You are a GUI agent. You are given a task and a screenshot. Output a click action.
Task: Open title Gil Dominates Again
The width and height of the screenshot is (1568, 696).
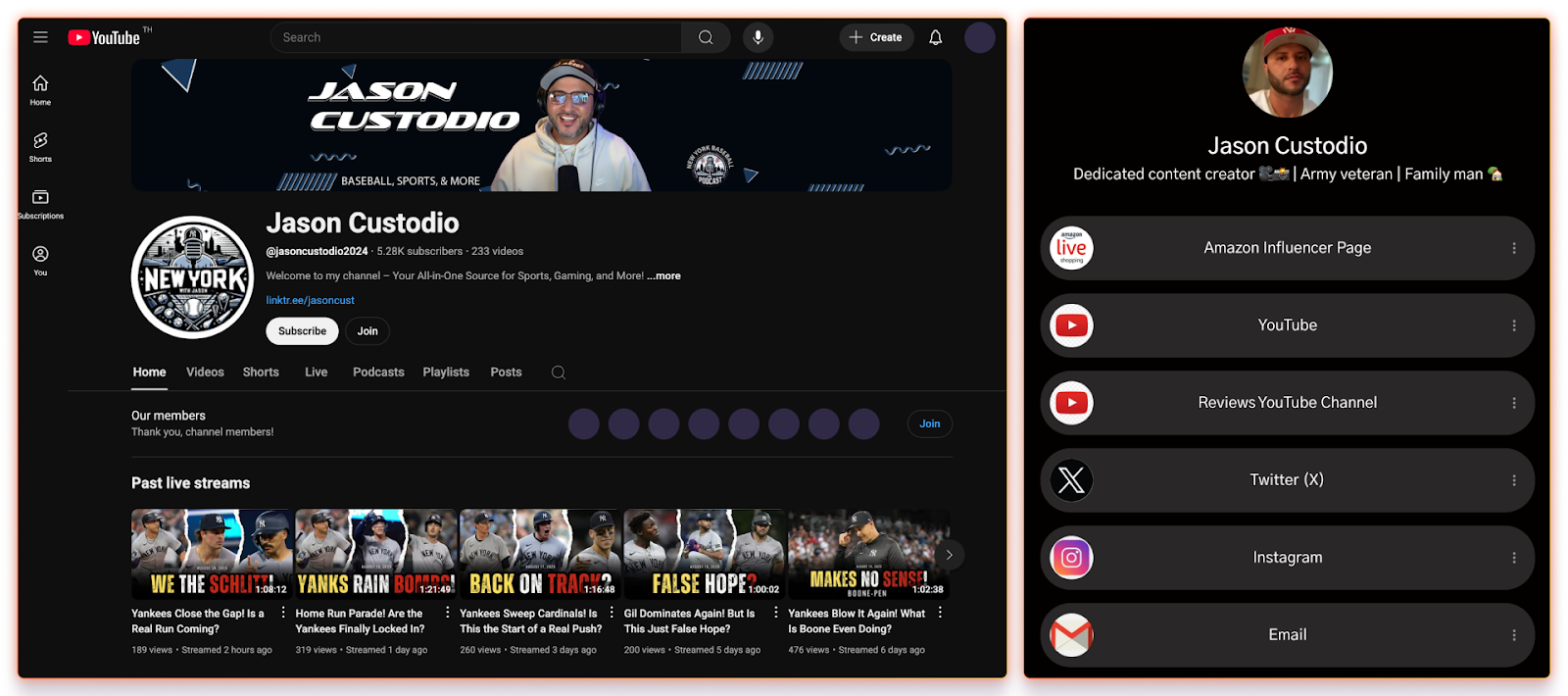tap(690, 621)
